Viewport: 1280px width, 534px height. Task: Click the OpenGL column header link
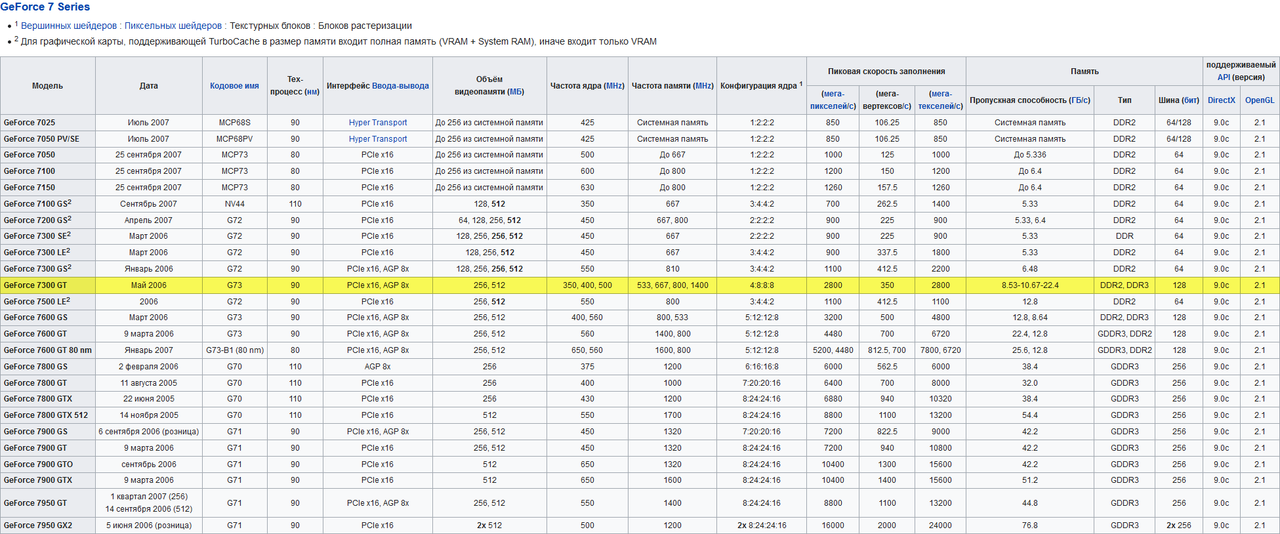point(1259,100)
